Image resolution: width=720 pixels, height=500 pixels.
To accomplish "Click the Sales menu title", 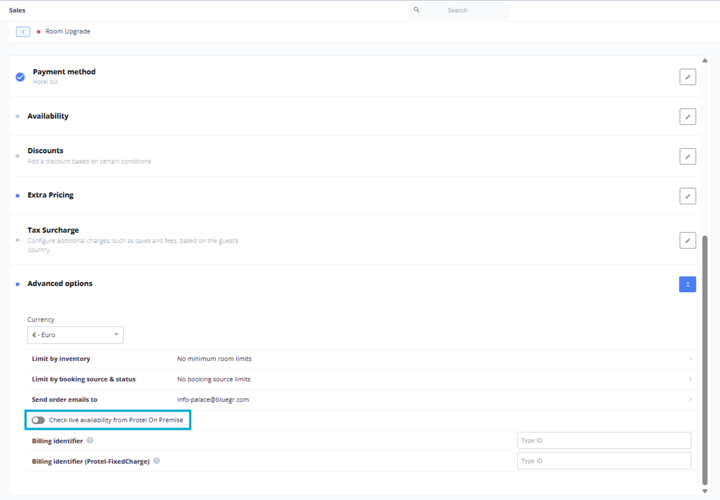I will [16, 10].
